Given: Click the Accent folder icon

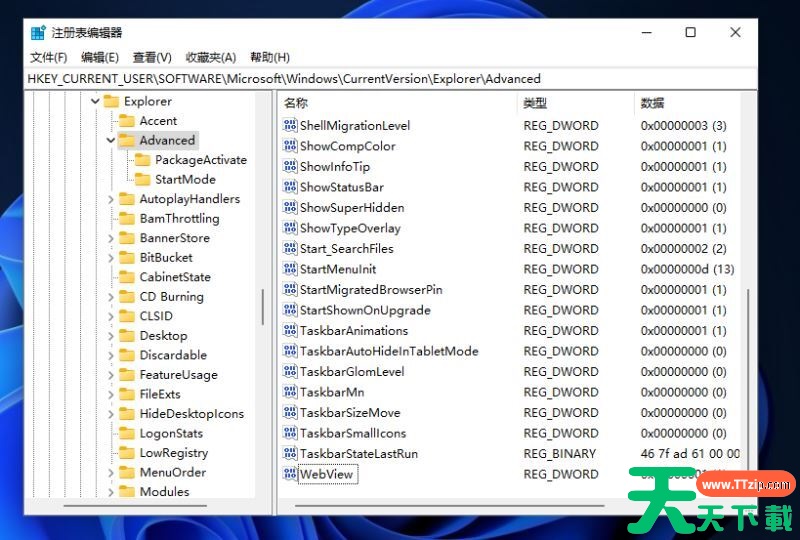Looking at the screenshot, I should 127,121.
